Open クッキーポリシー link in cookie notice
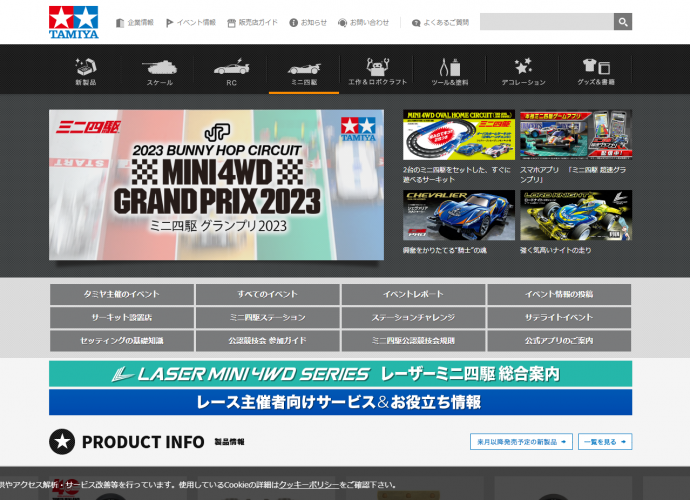690x500 pixels. pos(309,485)
